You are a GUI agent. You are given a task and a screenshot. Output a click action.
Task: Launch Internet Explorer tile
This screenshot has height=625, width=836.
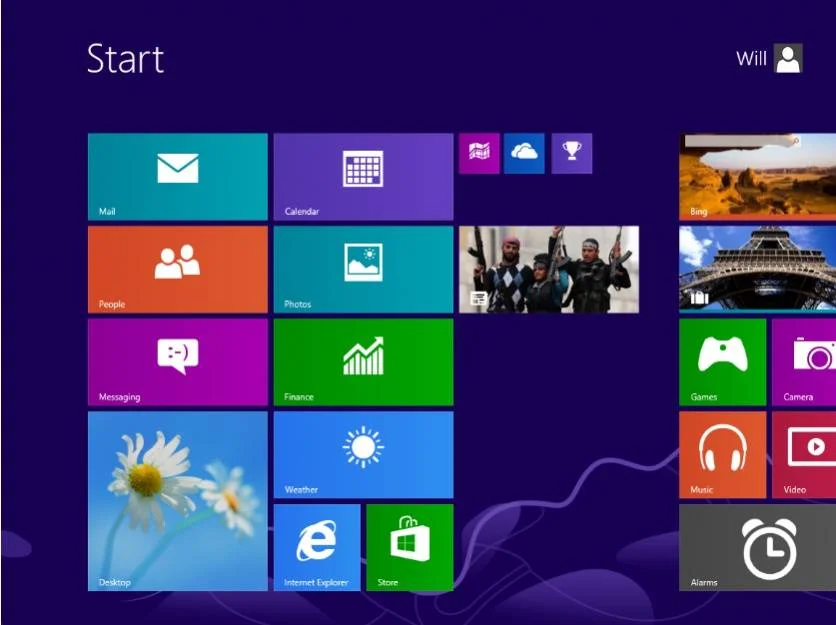pyautogui.click(x=317, y=547)
